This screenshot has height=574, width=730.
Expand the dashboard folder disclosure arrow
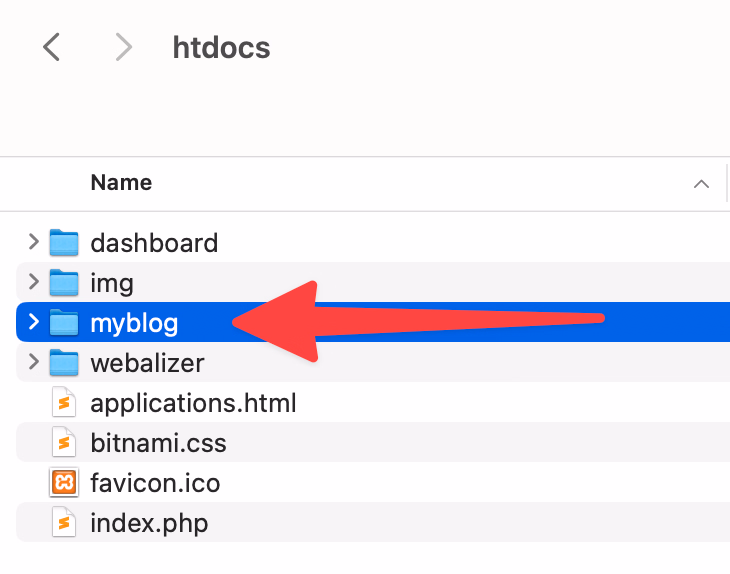coord(33,242)
